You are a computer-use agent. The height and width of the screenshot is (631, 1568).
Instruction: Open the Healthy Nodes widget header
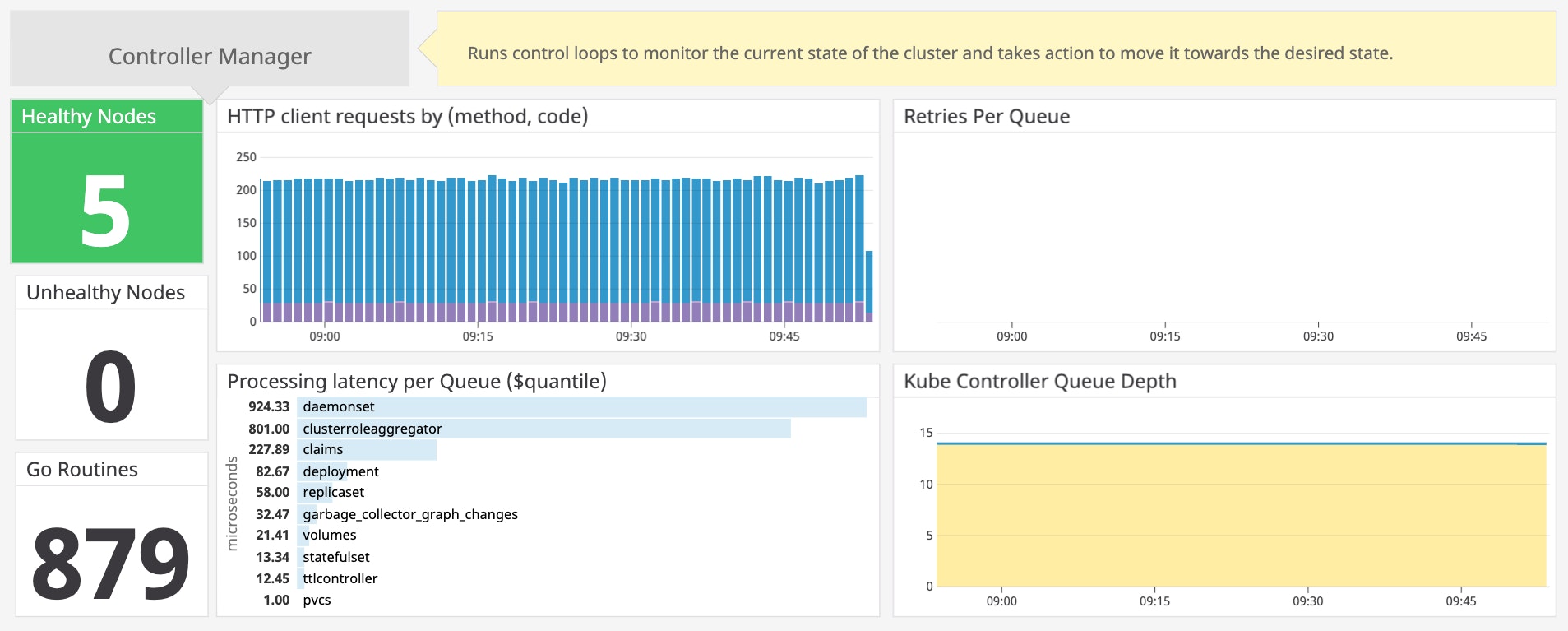click(89, 117)
